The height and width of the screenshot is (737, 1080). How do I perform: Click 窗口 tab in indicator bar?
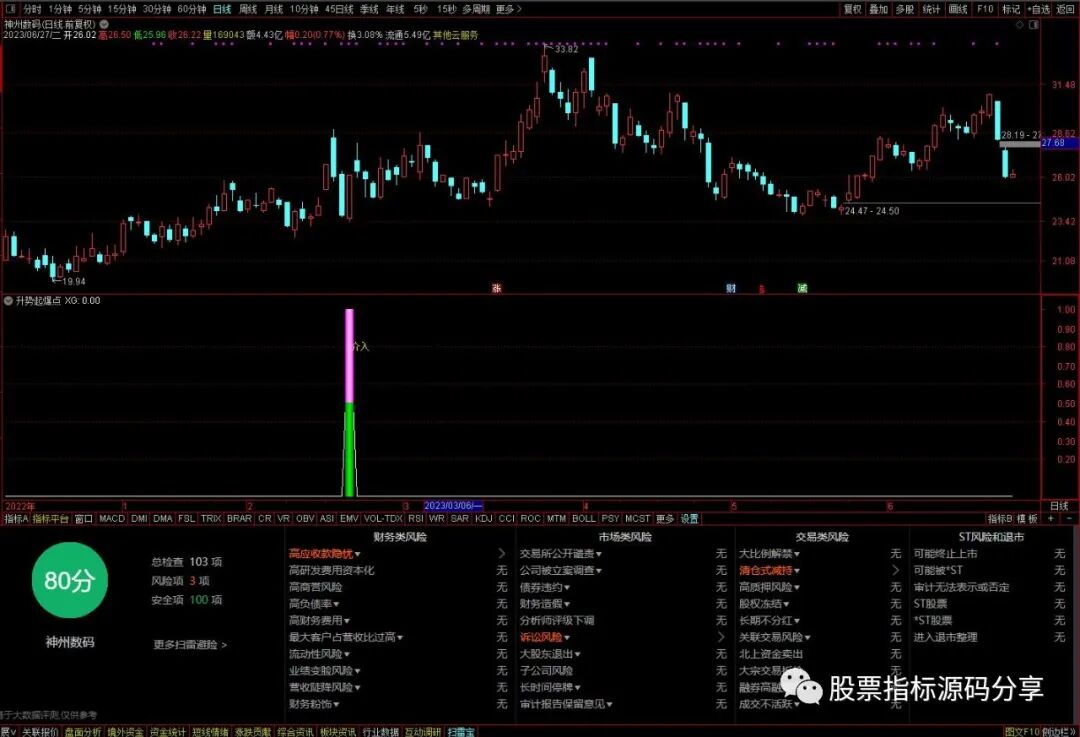[x=83, y=519]
